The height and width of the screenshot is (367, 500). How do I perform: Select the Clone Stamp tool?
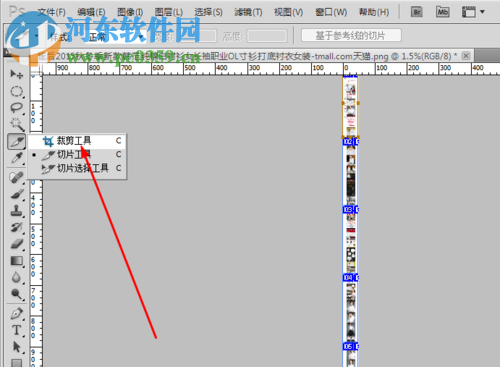coord(16,211)
